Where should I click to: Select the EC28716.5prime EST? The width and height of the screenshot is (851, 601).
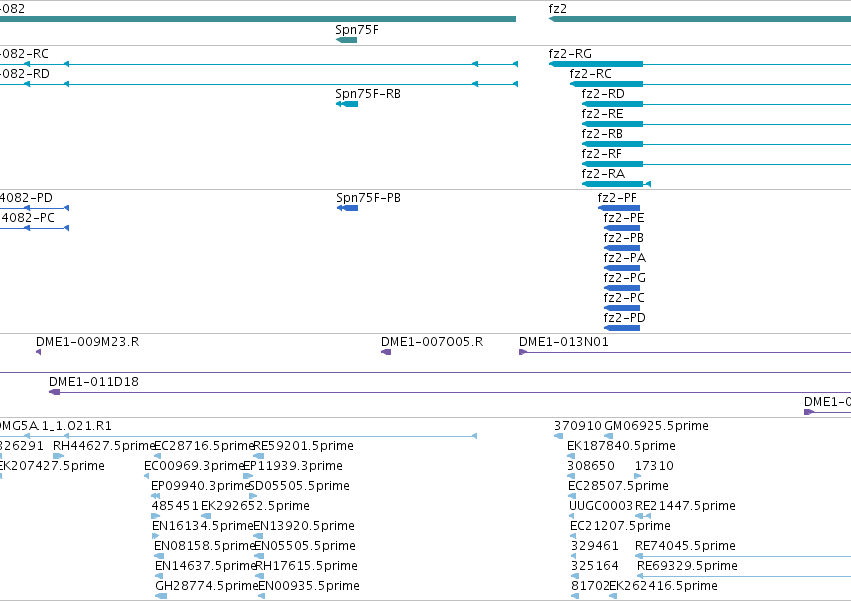coord(157,456)
